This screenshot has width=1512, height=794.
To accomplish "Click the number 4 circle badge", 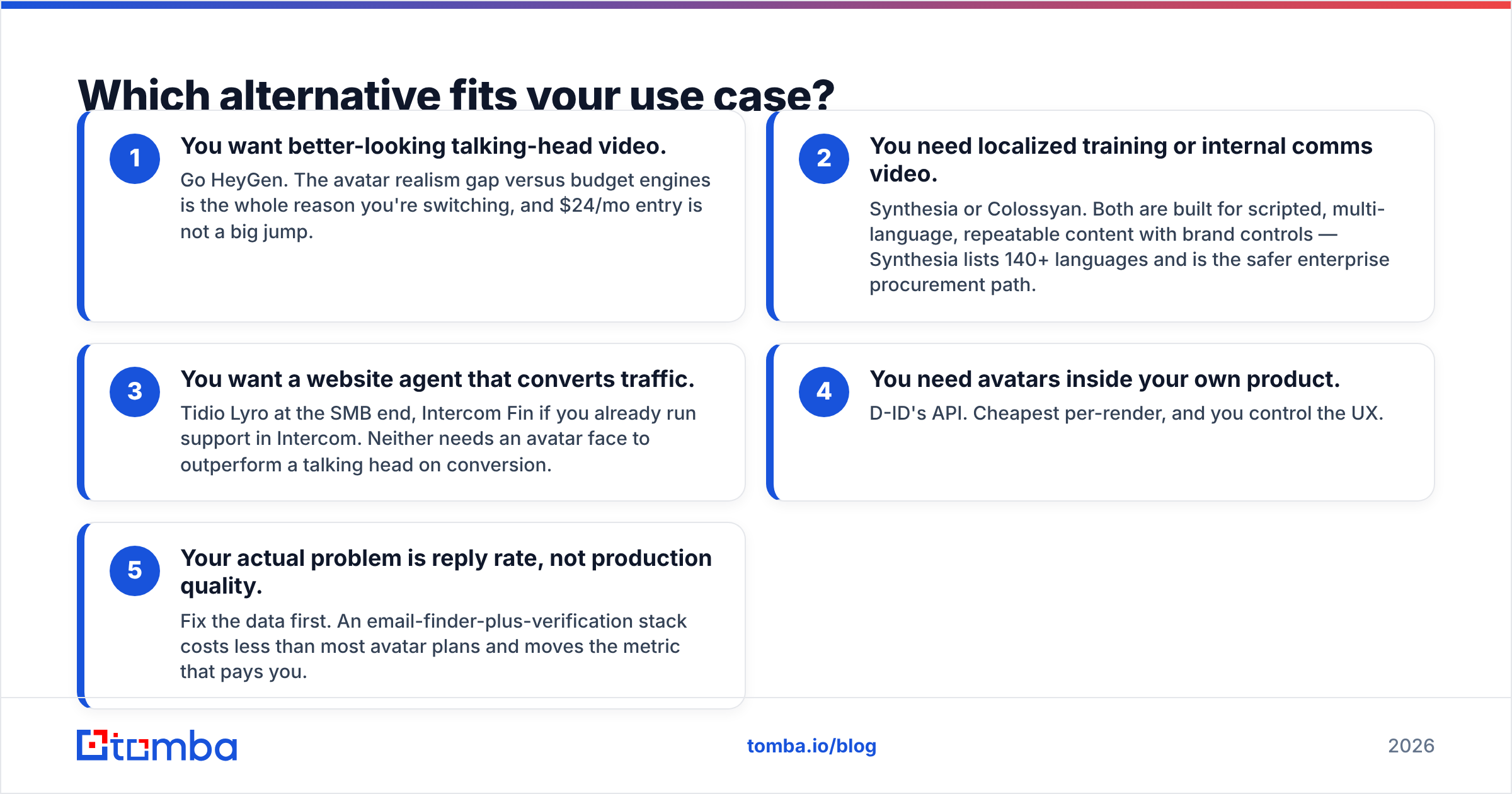I will click(x=824, y=392).
